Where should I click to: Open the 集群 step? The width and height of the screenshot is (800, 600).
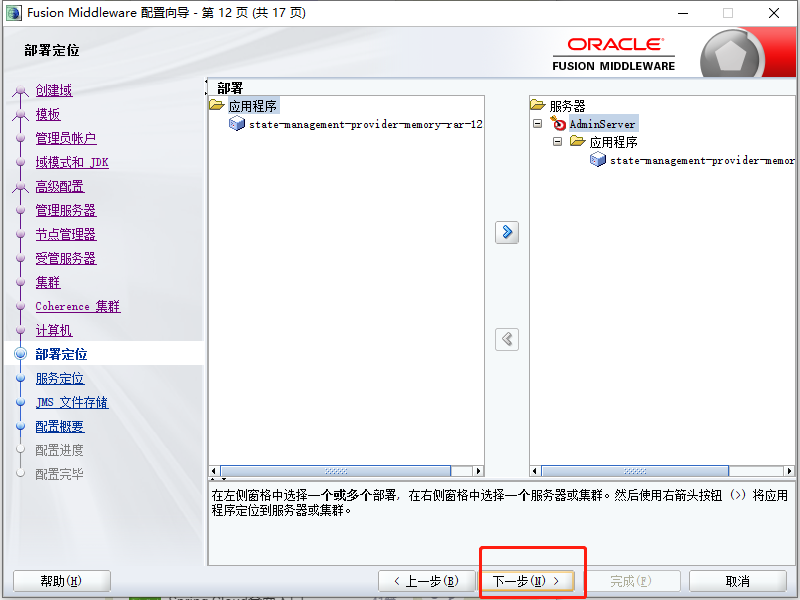point(48,282)
